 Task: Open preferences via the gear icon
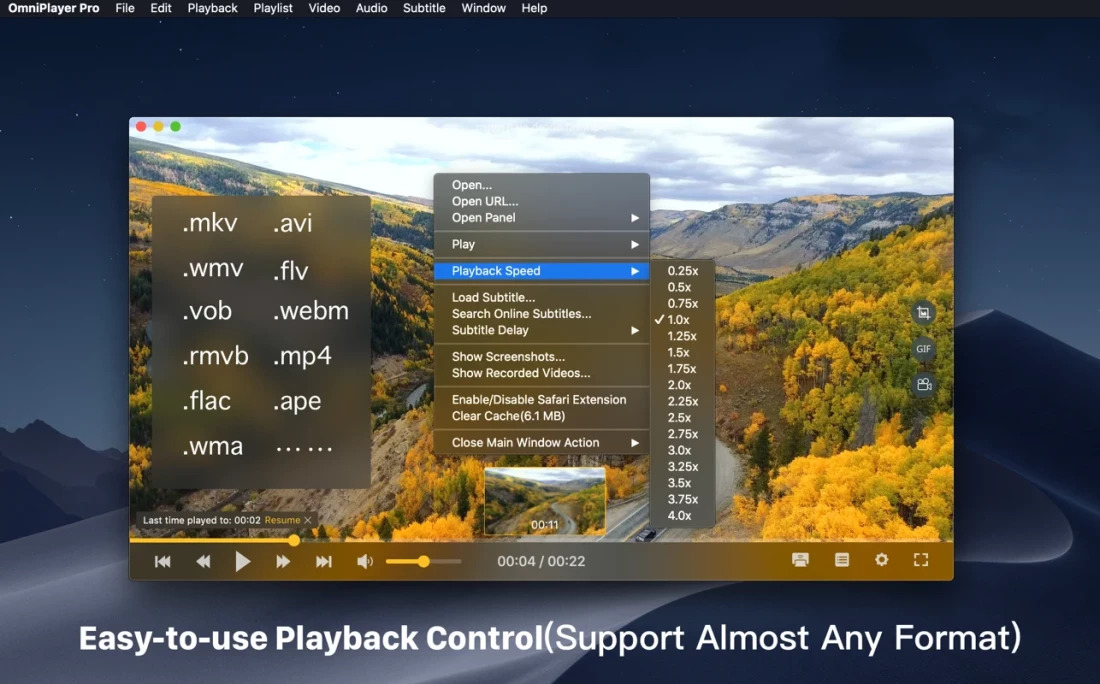881,560
